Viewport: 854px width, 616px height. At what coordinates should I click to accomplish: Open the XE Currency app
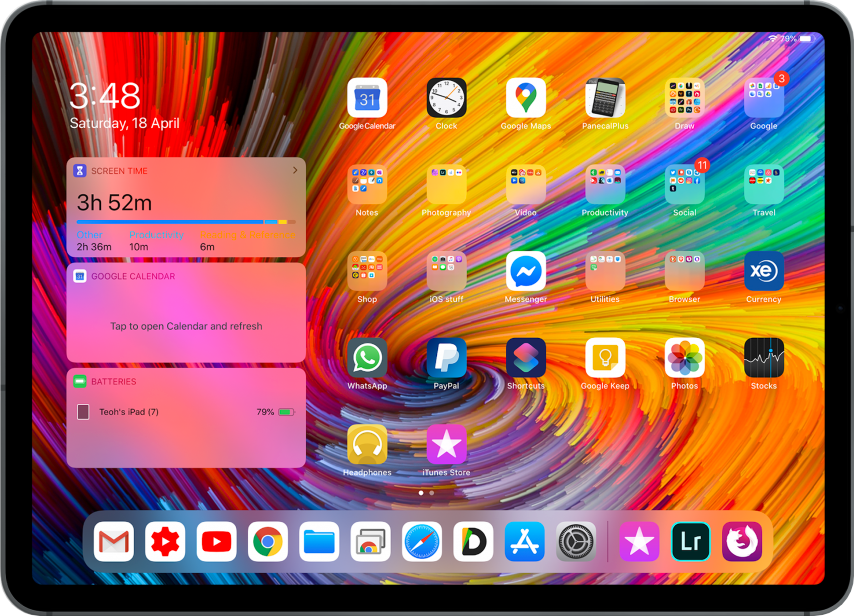point(764,271)
